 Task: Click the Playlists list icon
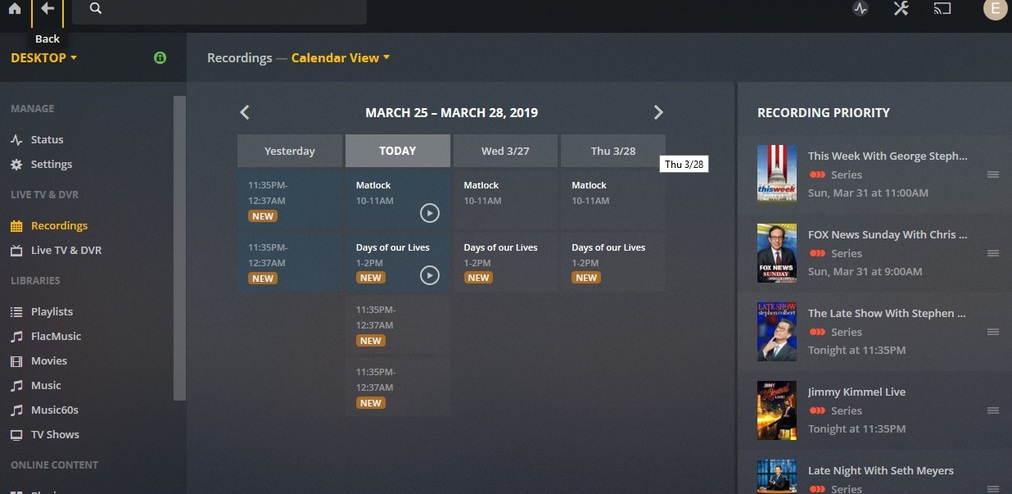[x=16, y=312]
